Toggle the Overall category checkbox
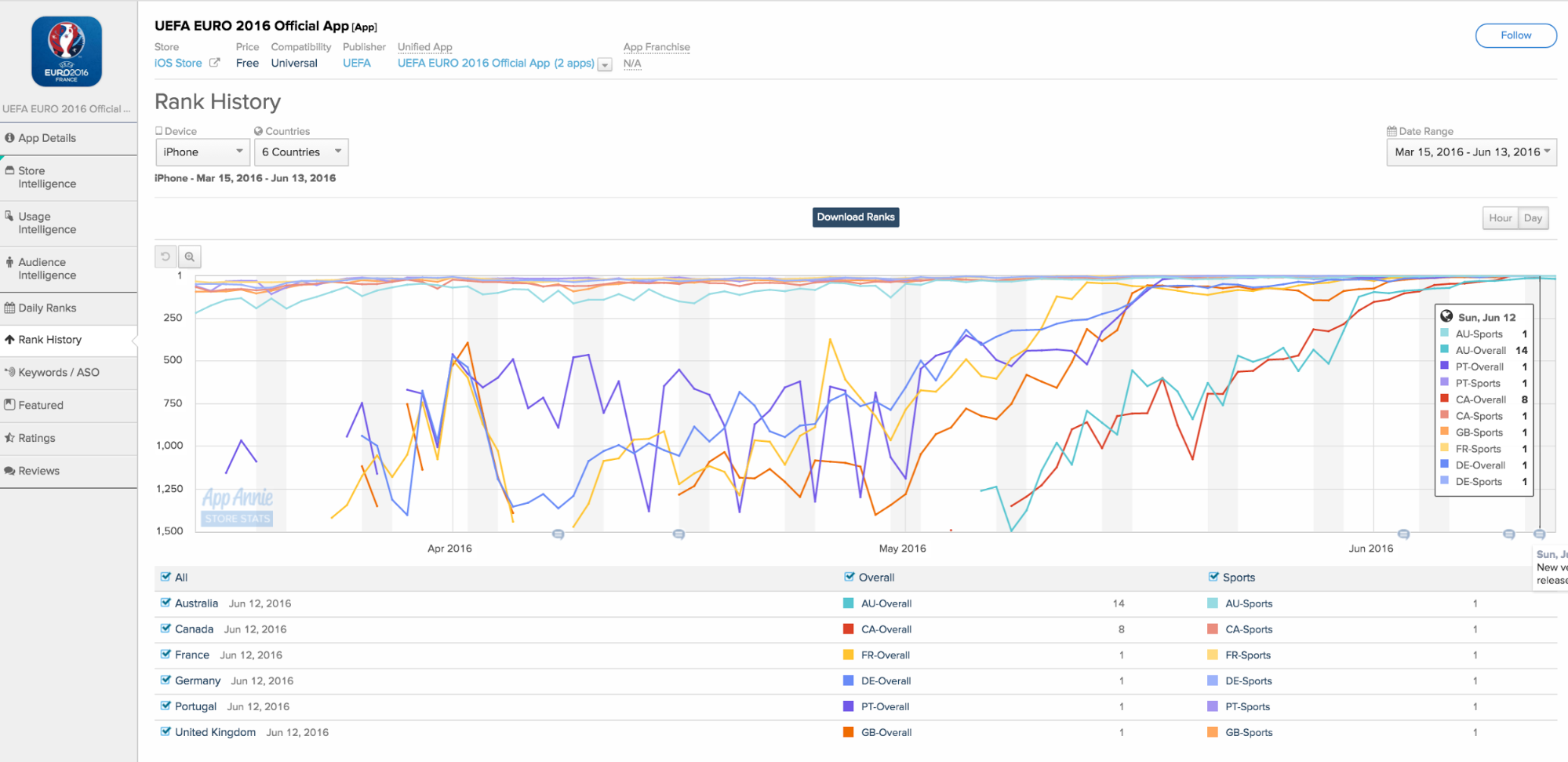 pos(849,577)
